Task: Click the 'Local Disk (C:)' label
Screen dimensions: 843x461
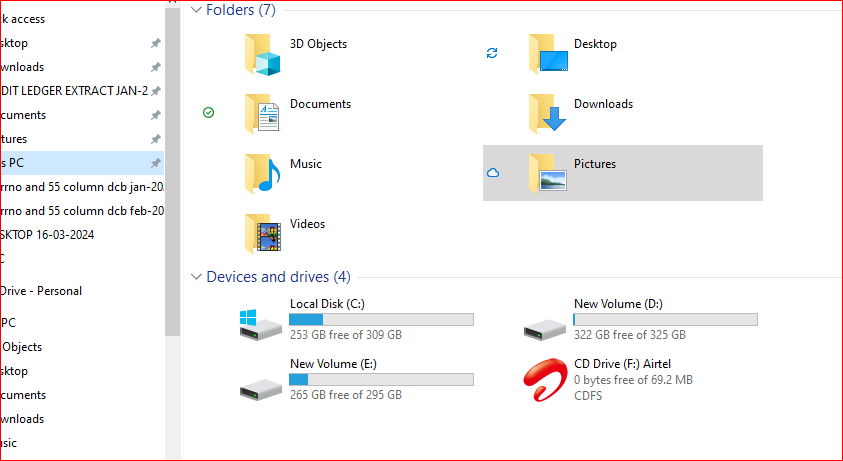Action: pos(327,304)
